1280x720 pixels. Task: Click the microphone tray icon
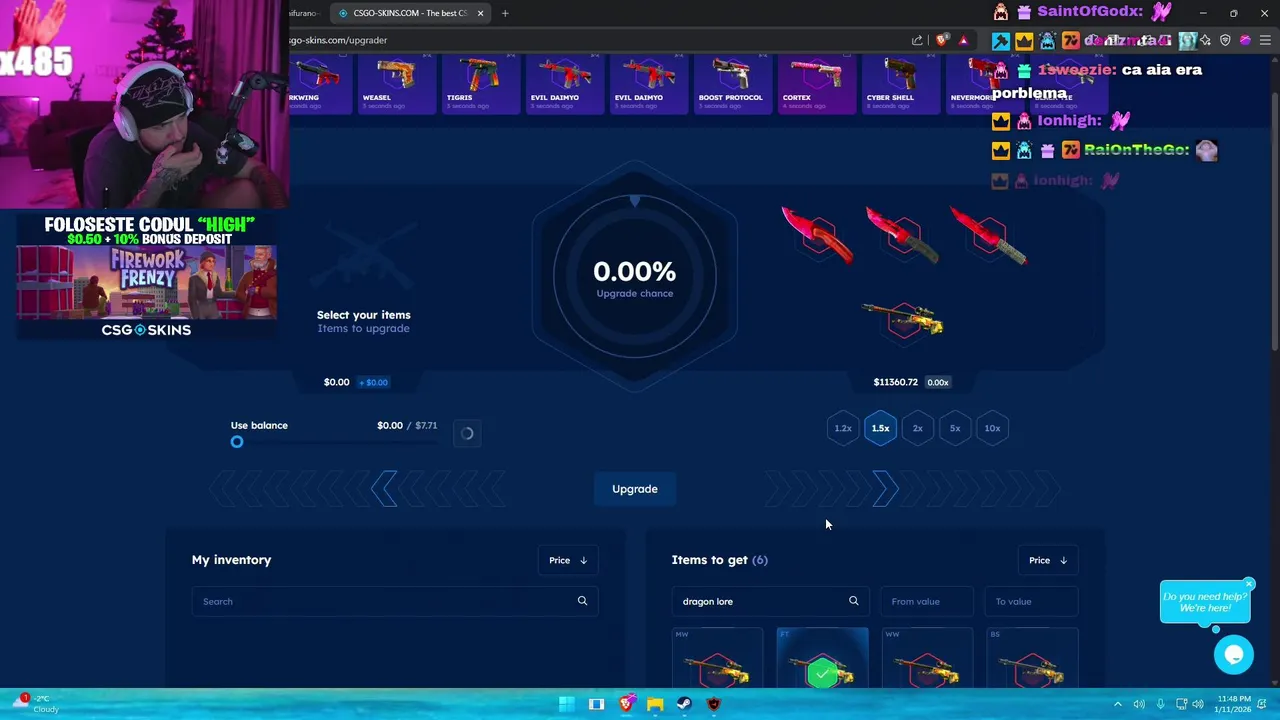point(1160,704)
